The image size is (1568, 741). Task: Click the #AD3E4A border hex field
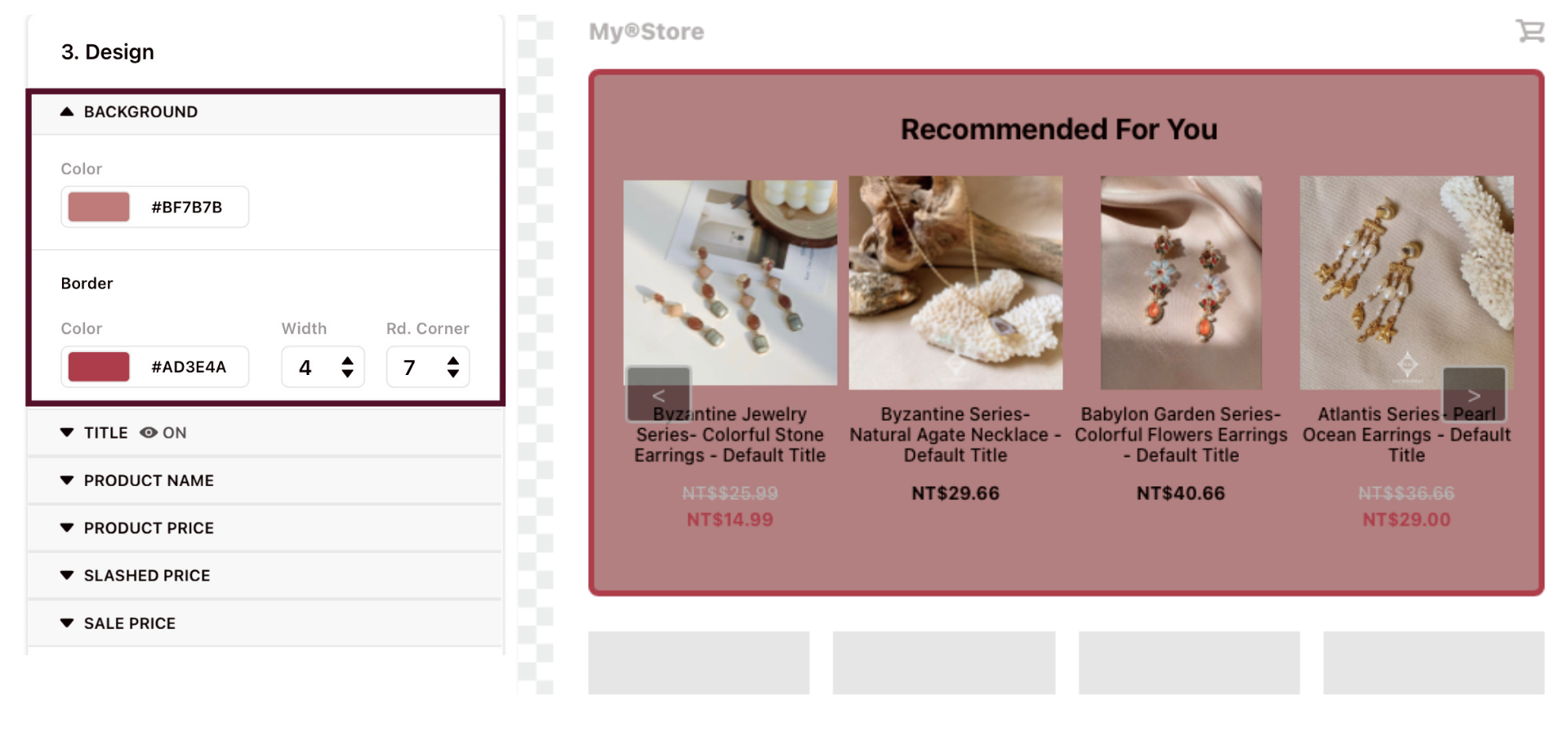click(189, 367)
